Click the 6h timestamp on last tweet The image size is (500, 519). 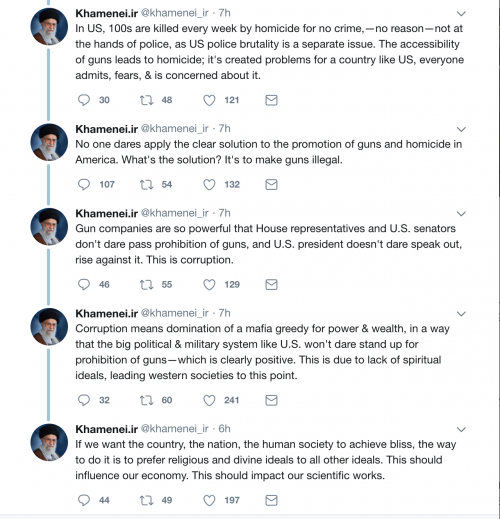click(224, 429)
